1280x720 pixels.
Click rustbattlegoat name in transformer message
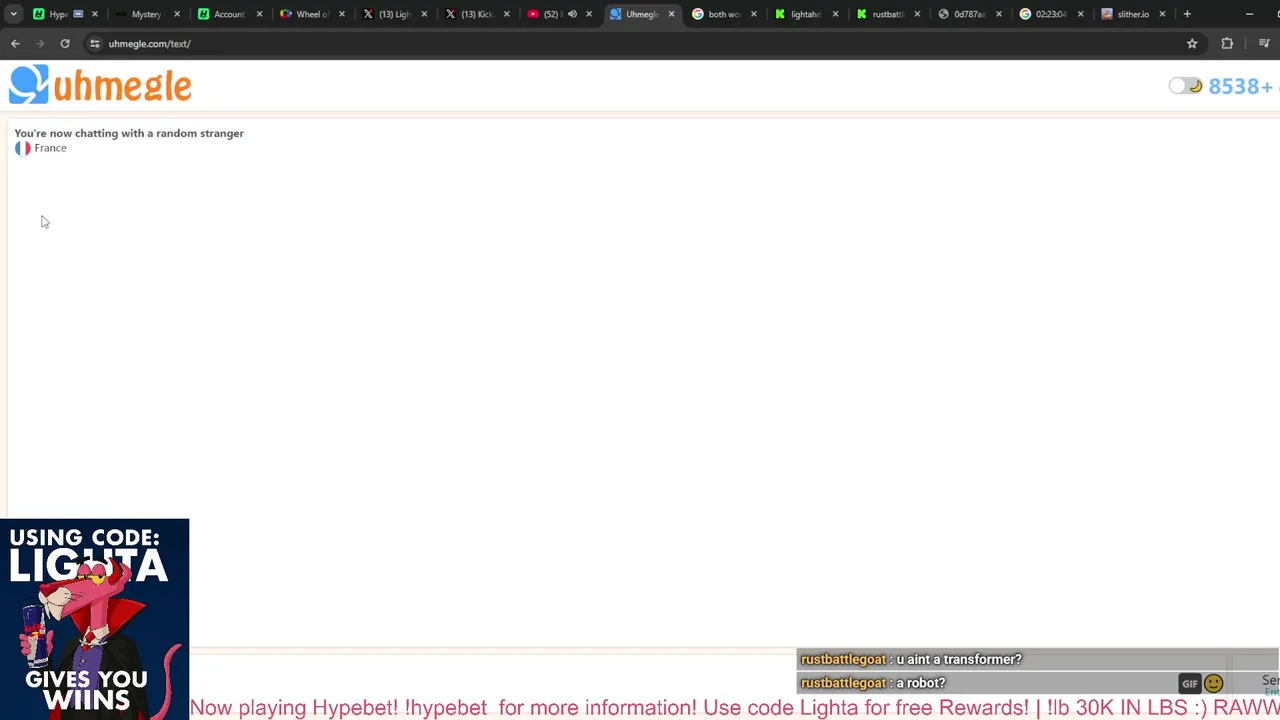[843, 660]
